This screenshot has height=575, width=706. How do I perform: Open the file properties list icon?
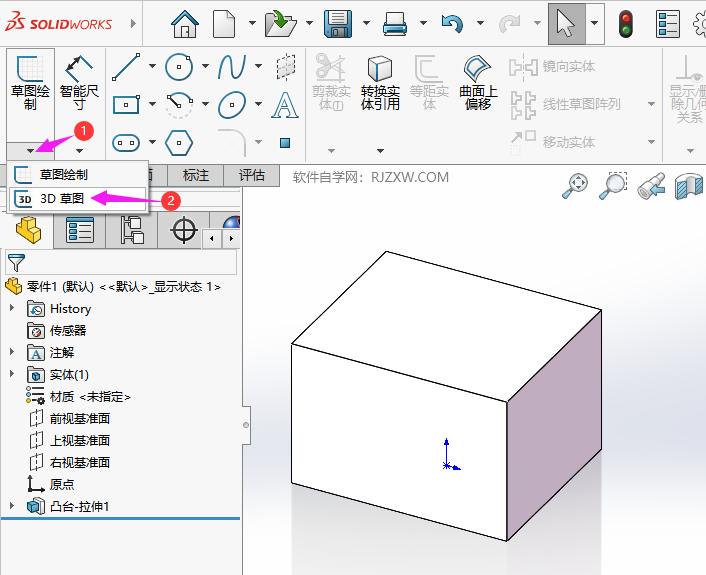coord(668,24)
